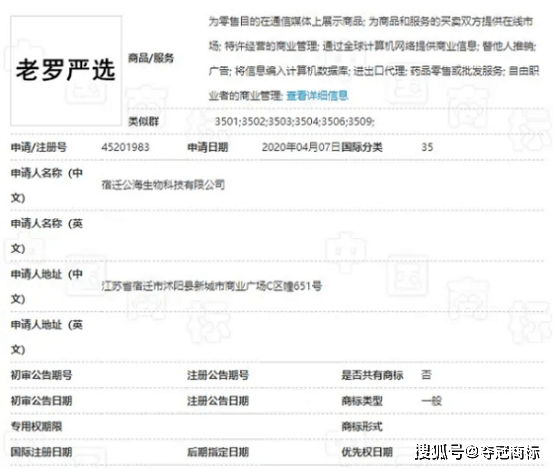
Task: Open the 查看详细信息 link
Action: click(x=317, y=95)
